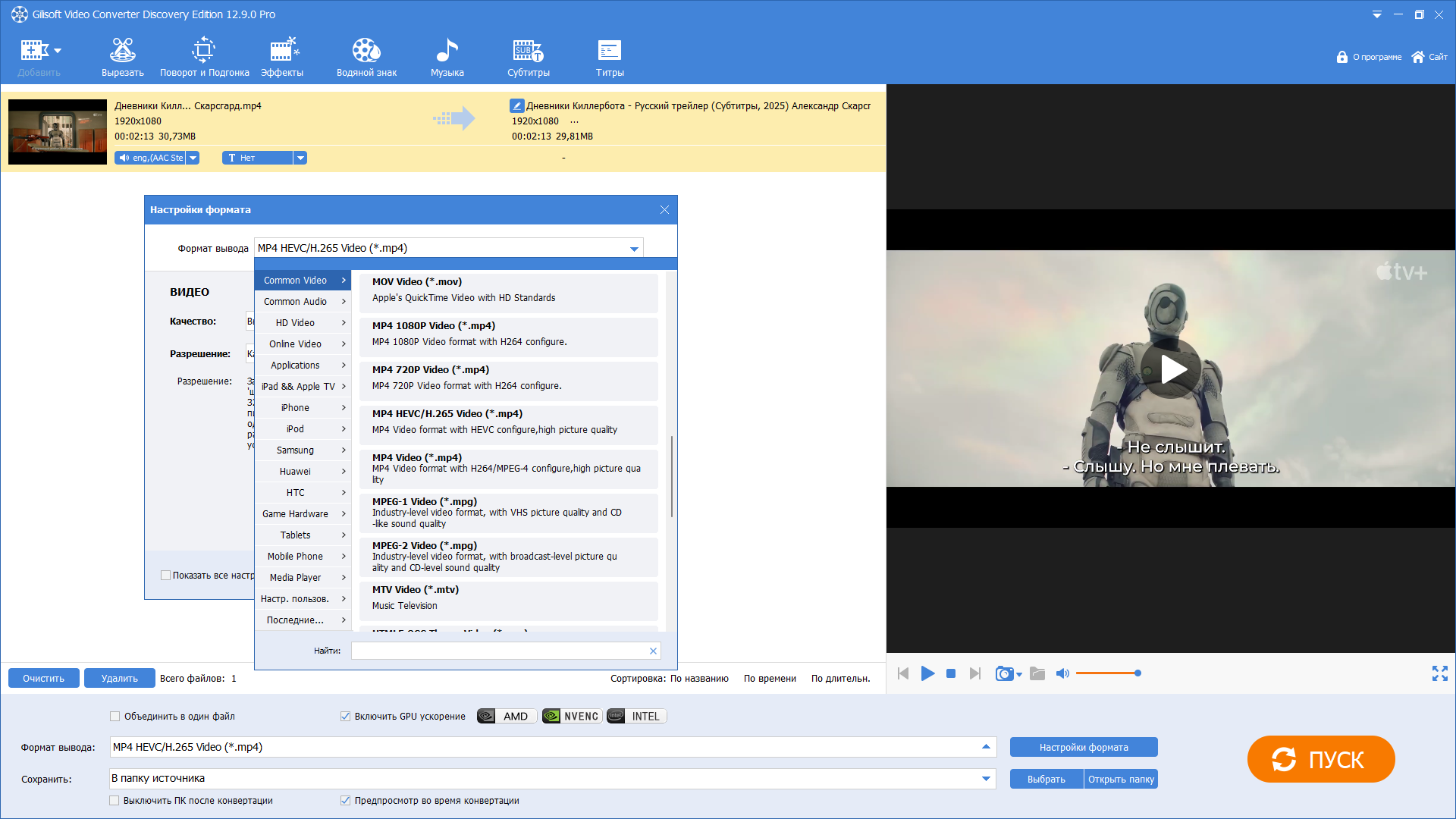
Task: Open the Эффекты effects tool
Action: 282,58
